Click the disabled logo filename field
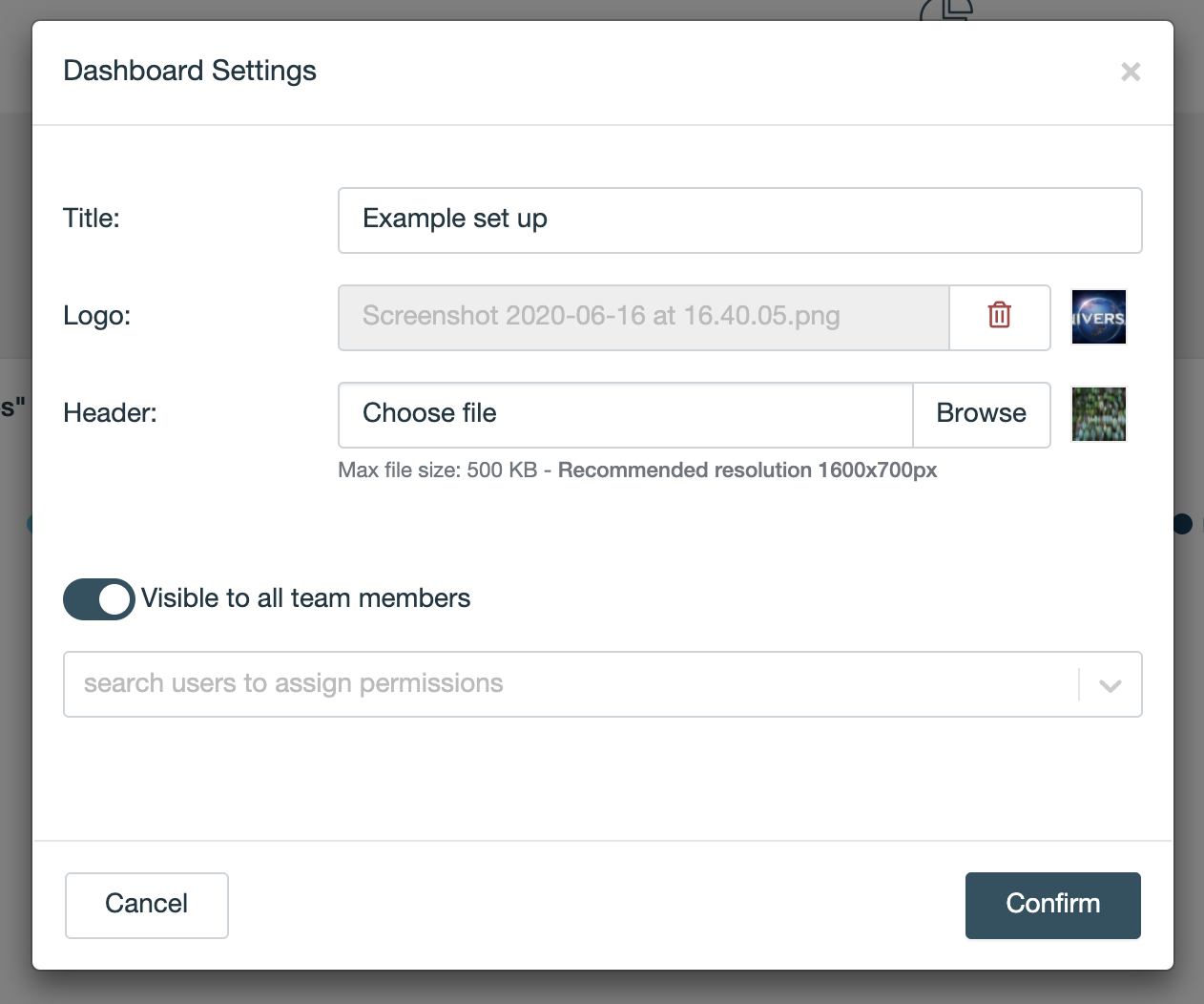This screenshot has height=1004, width=1204. pyautogui.click(x=643, y=317)
